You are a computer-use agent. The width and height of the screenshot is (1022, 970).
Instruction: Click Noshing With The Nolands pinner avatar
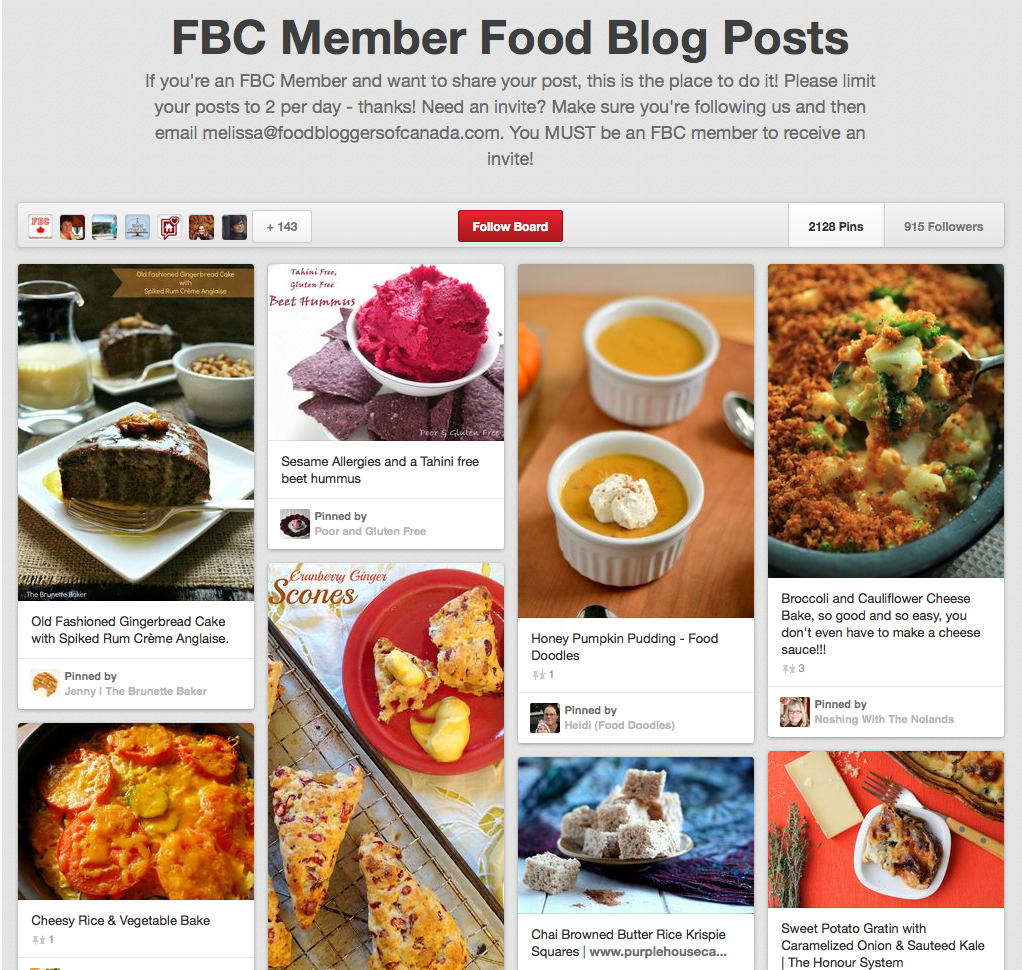pyautogui.click(x=795, y=712)
